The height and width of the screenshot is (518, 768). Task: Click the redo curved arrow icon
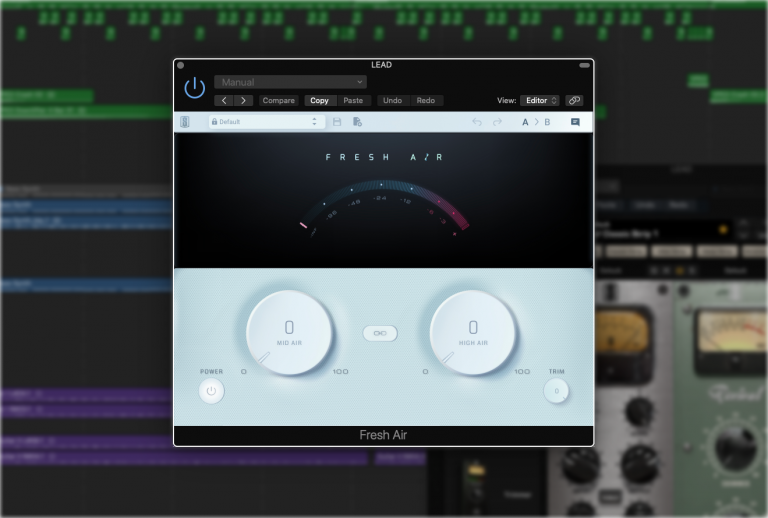tap(497, 122)
